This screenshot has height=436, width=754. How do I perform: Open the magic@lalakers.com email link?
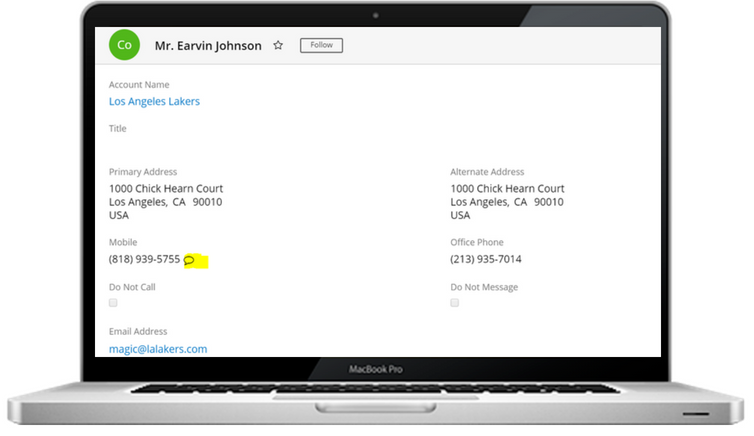point(158,349)
